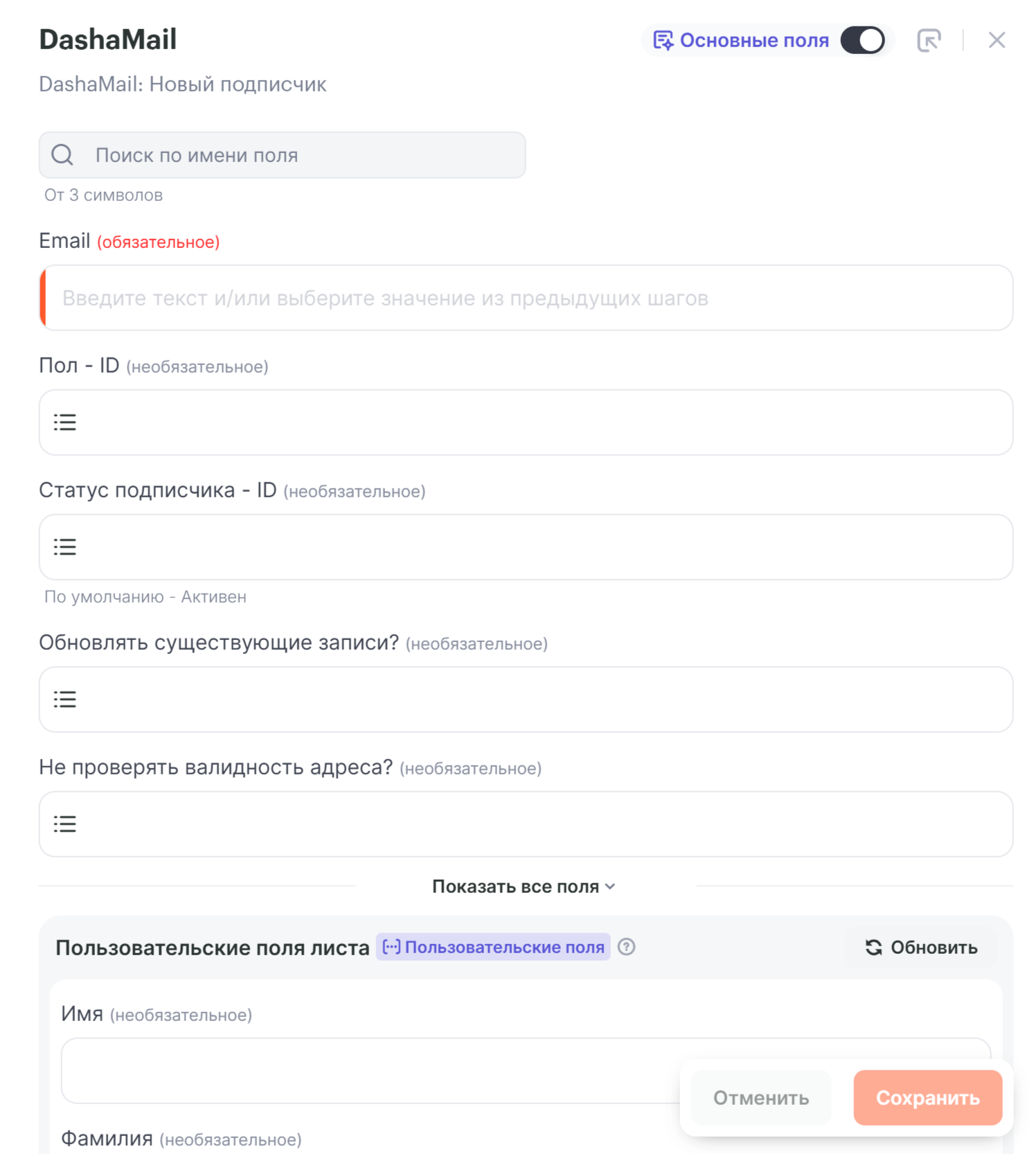
Task: Click list icon under Не проверять валидность адреса
Action: 65,824
